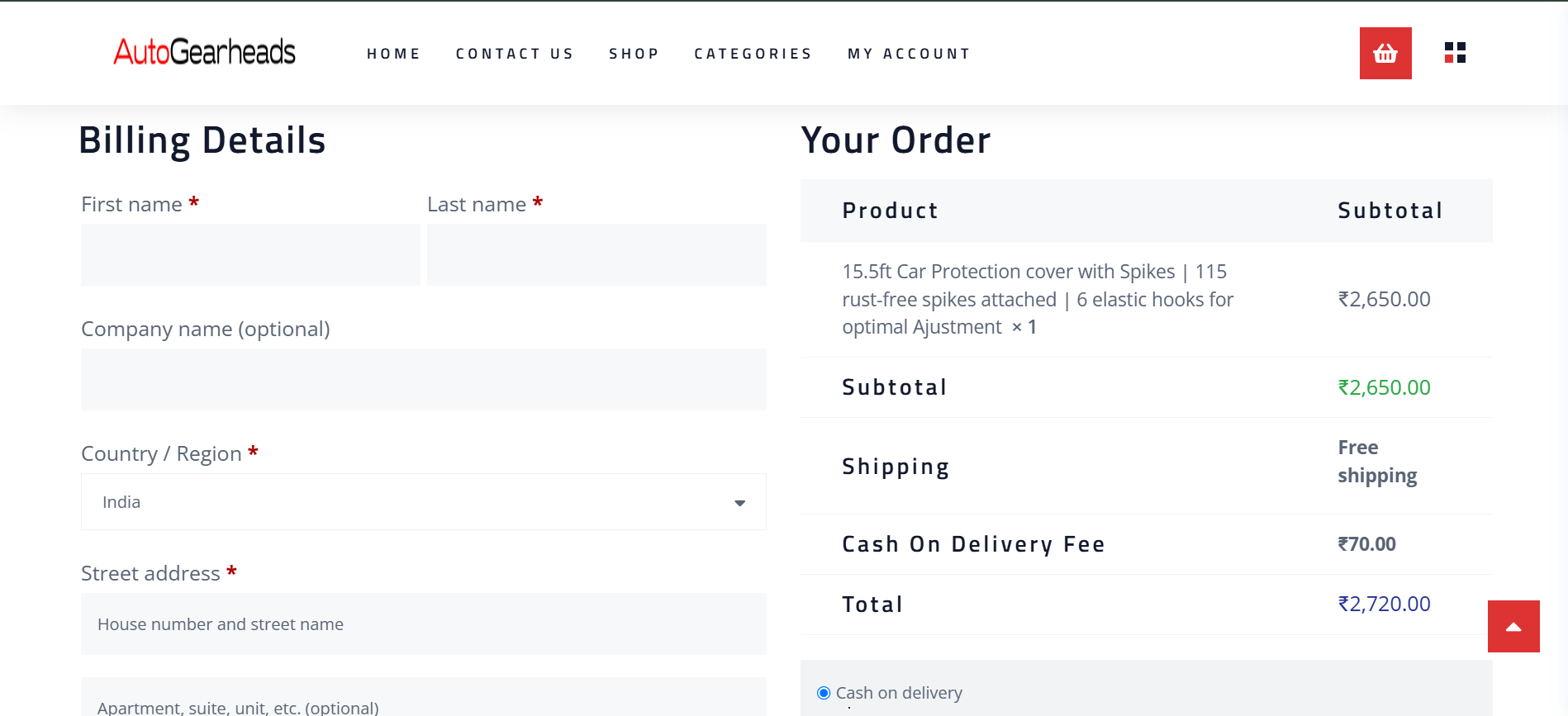Click the grid menu icon
The image size is (1568, 716).
1455,53
